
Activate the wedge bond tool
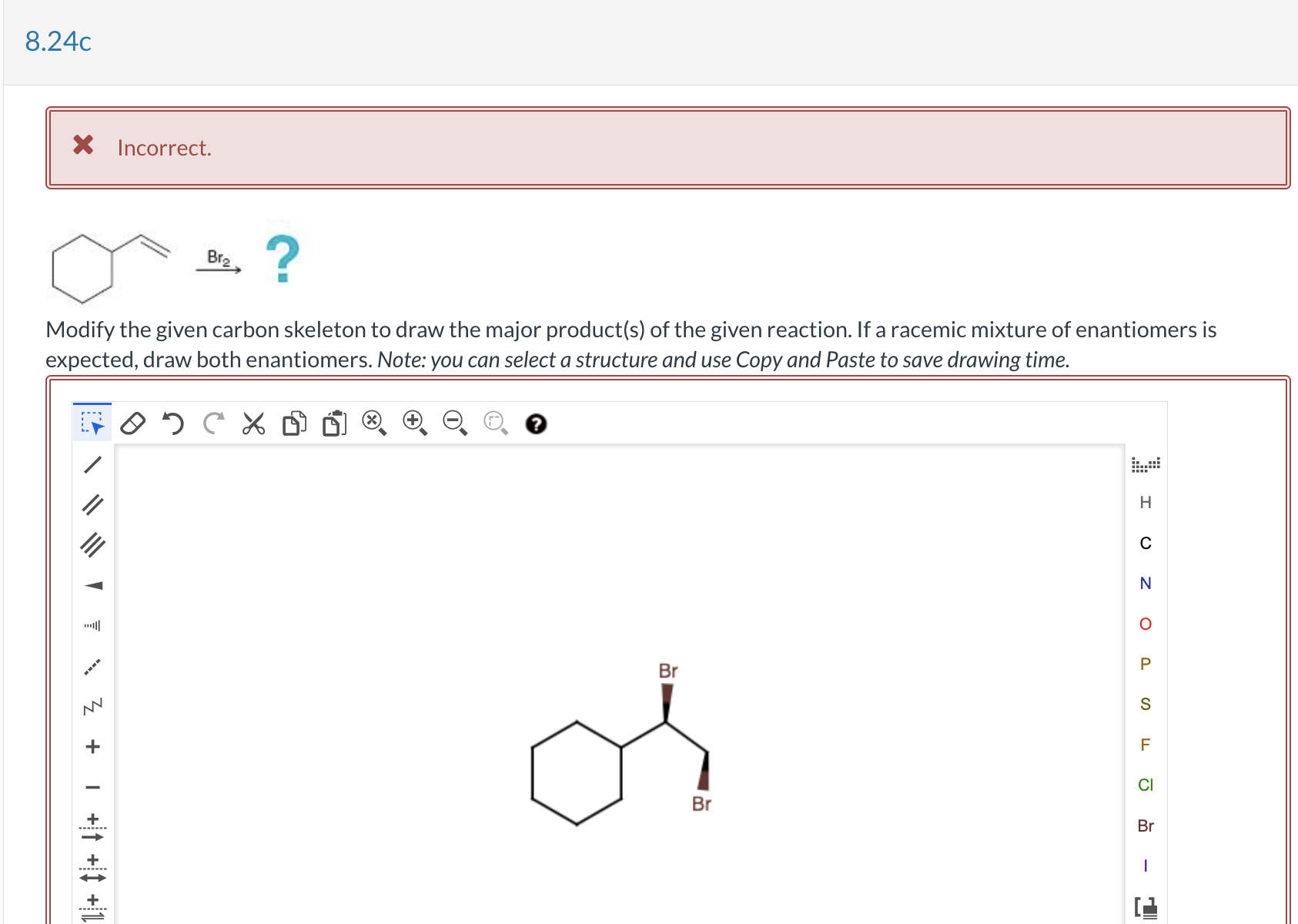[93, 585]
